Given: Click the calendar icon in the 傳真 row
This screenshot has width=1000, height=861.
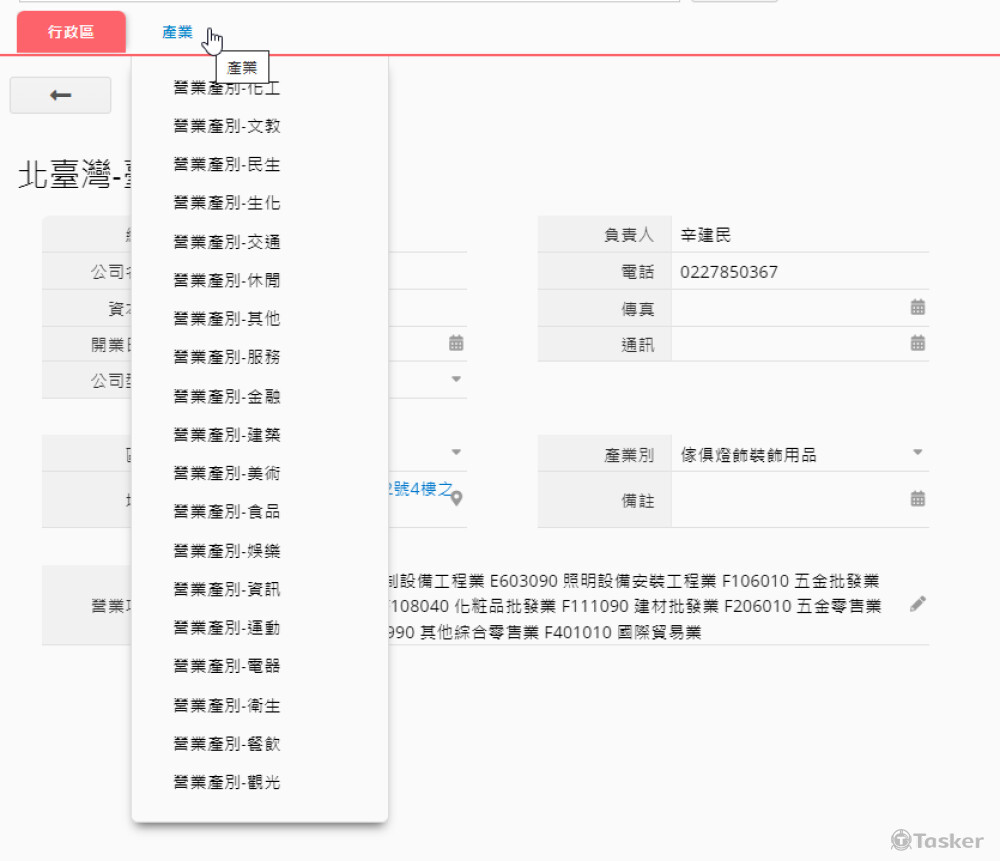Looking at the screenshot, I should pos(917,307).
